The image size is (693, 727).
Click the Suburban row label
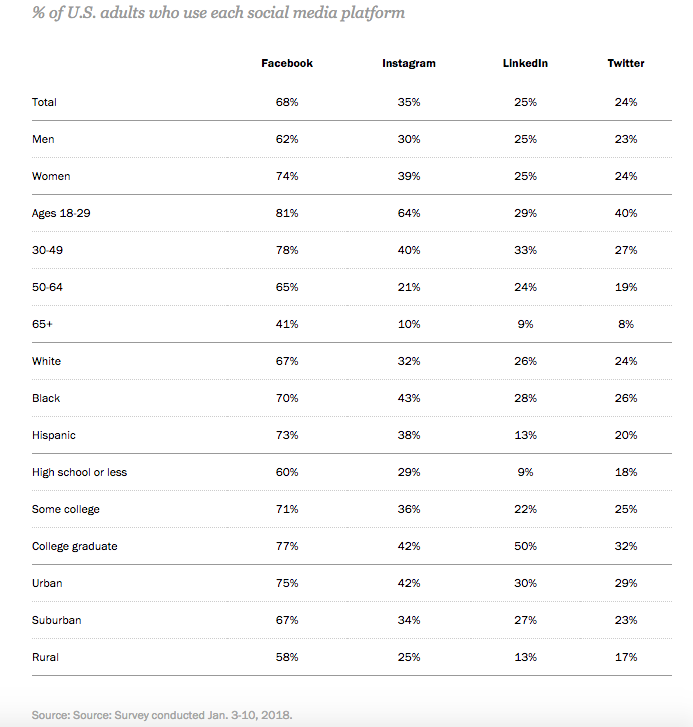pyautogui.click(x=57, y=620)
